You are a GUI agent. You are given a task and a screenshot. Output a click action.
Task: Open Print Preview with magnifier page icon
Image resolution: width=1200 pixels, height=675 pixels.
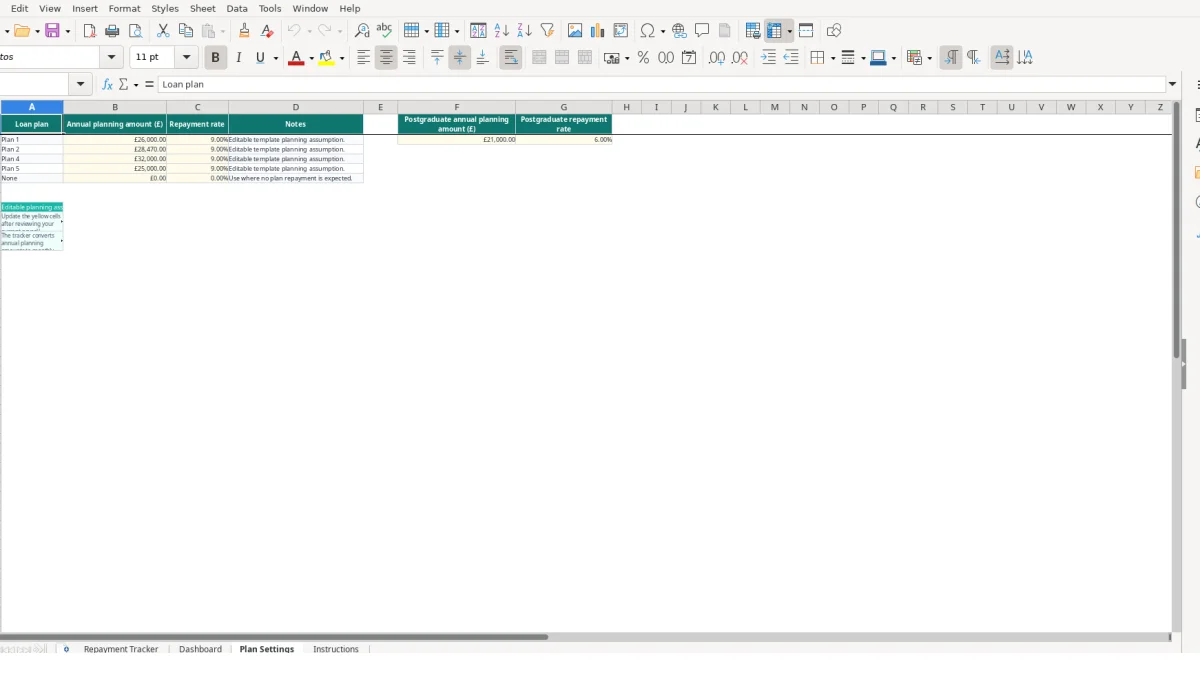[135, 31]
